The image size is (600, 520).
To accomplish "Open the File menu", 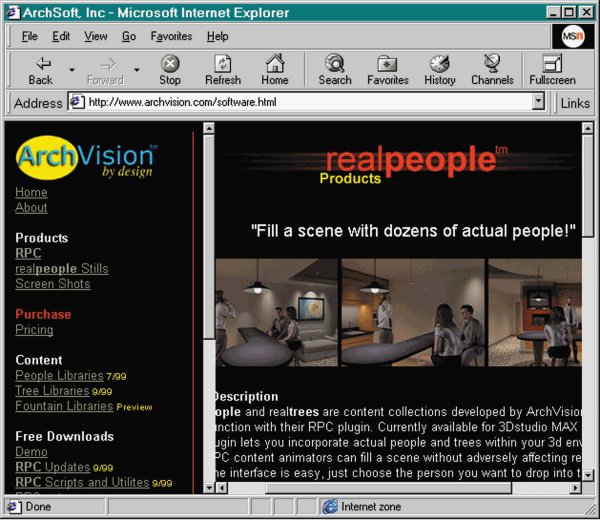I will point(29,36).
